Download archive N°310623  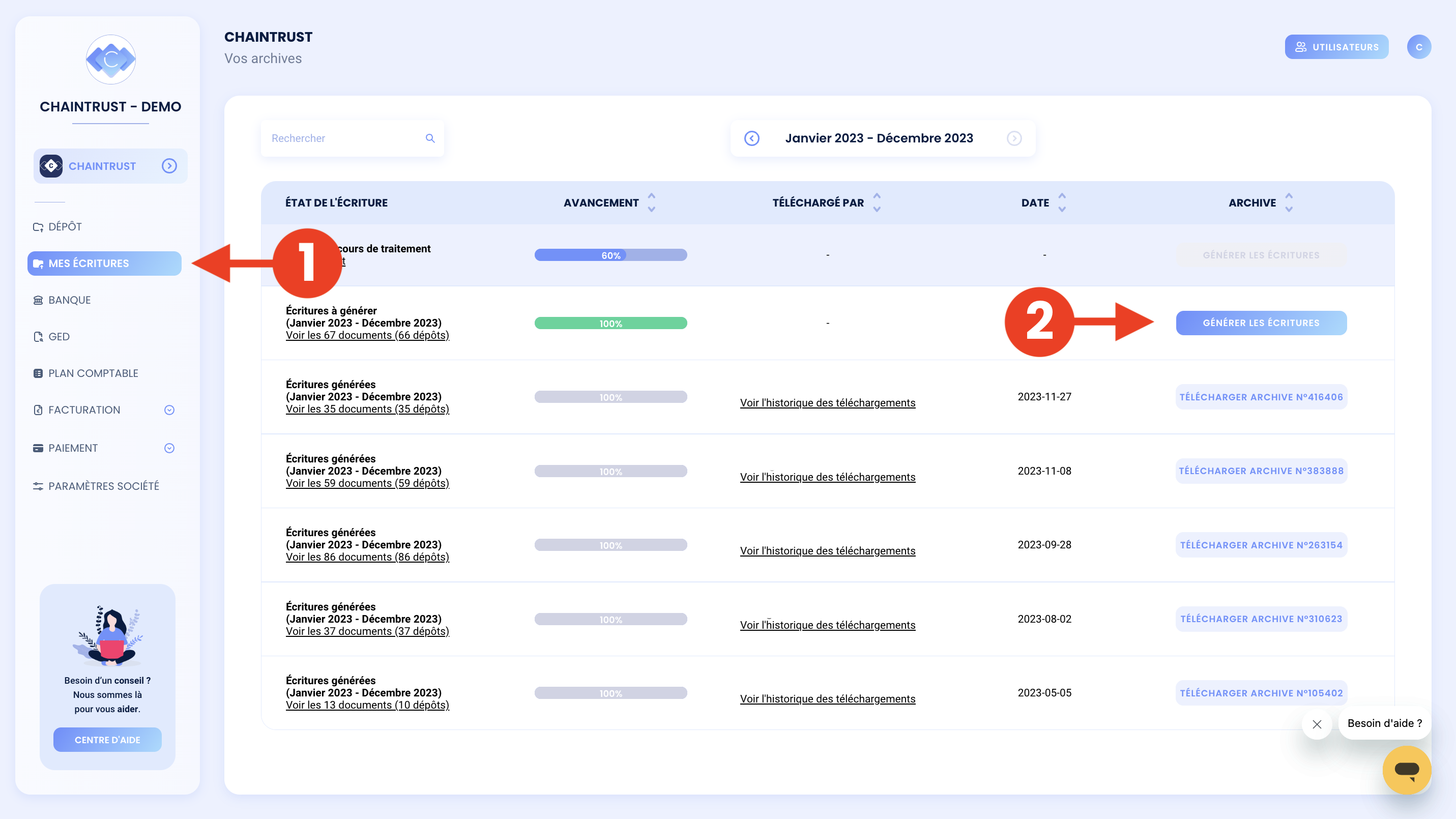(x=1261, y=620)
